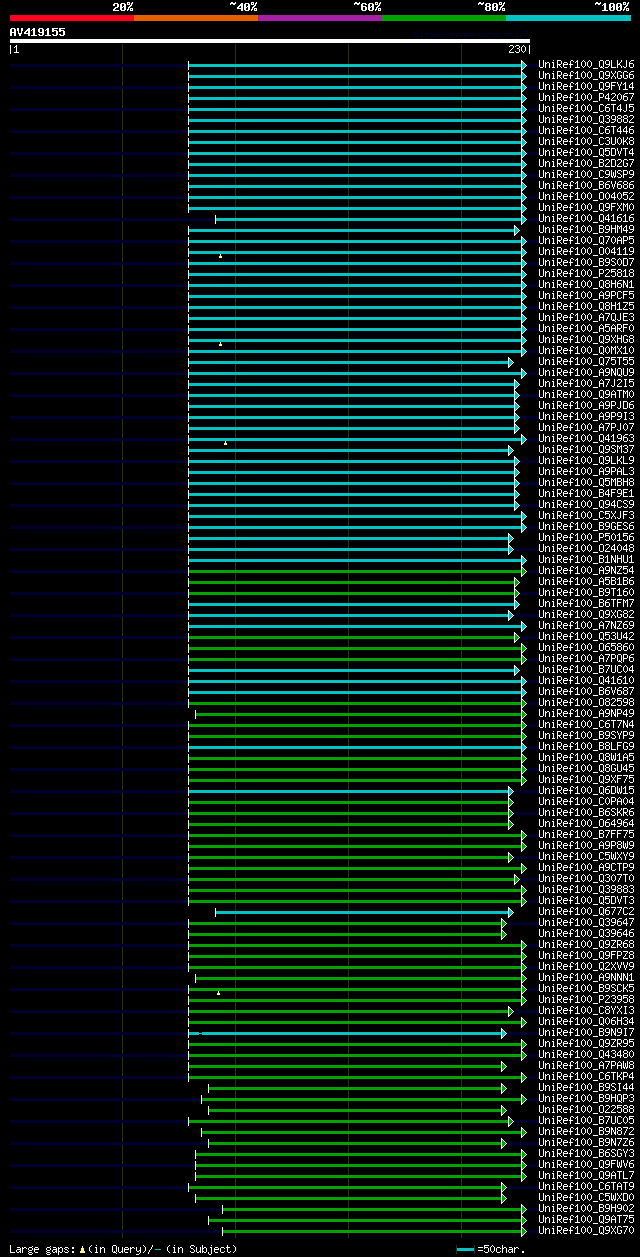The width and height of the screenshot is (640, 1257).
Task: Select label UniRef100_P23958
Action: [x=586, y=1000]
